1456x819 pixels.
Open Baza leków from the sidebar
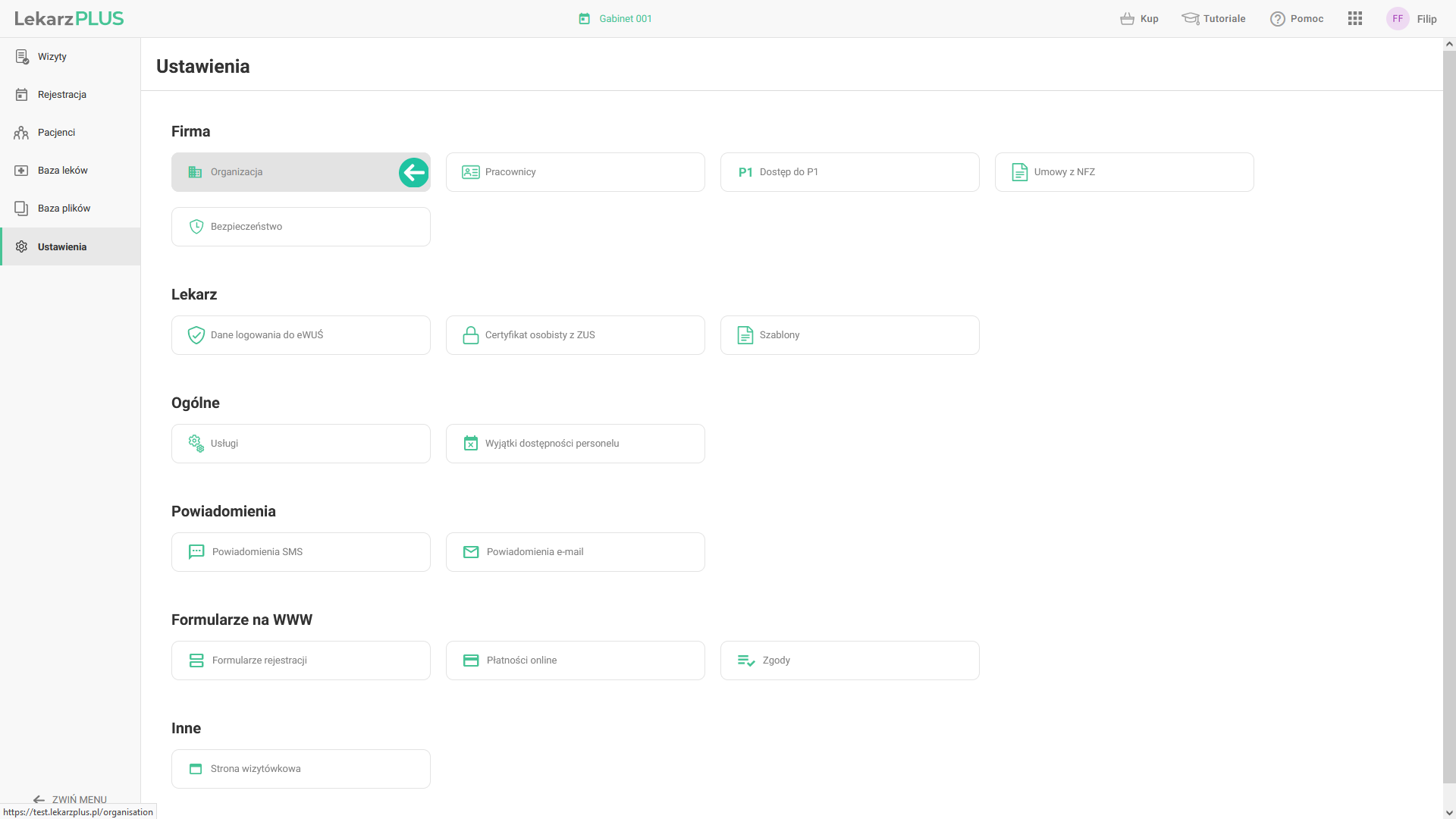(62, 171)
